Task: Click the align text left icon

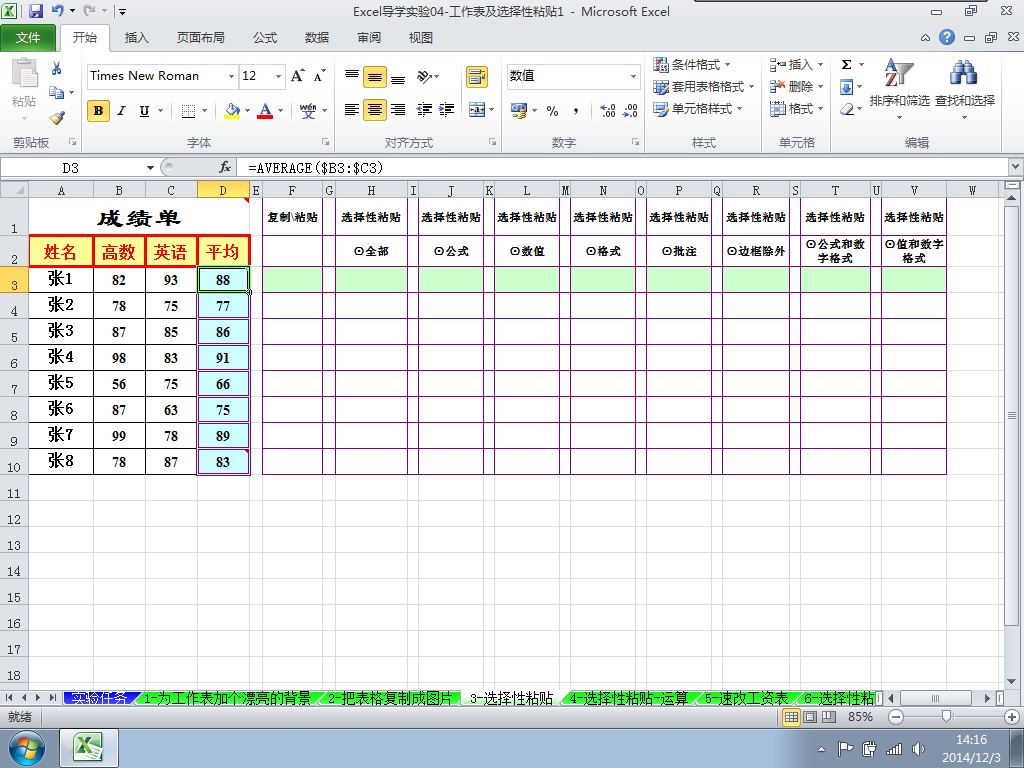Action: point(352,110)
